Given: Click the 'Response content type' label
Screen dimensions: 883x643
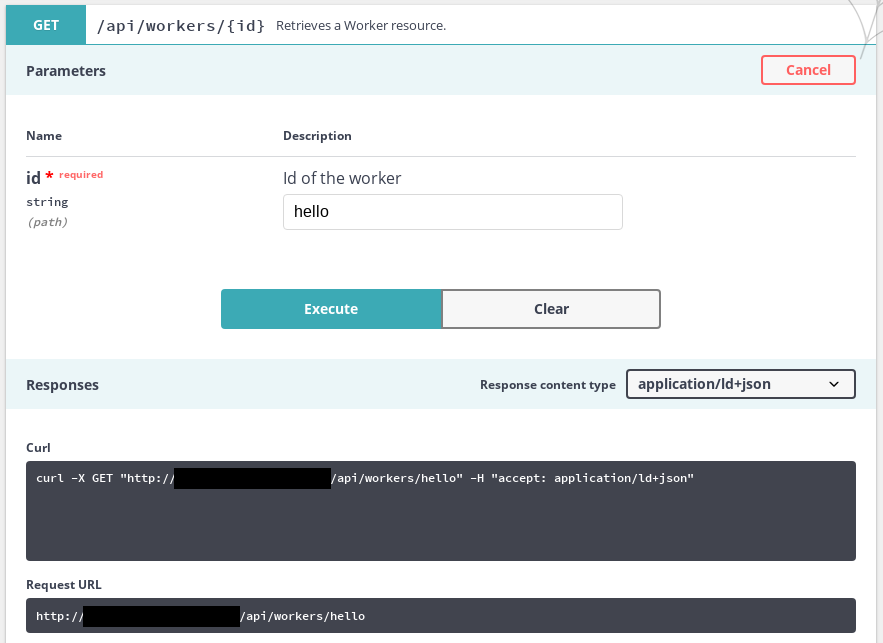Looking at the screenshot, I should (548, 385).
